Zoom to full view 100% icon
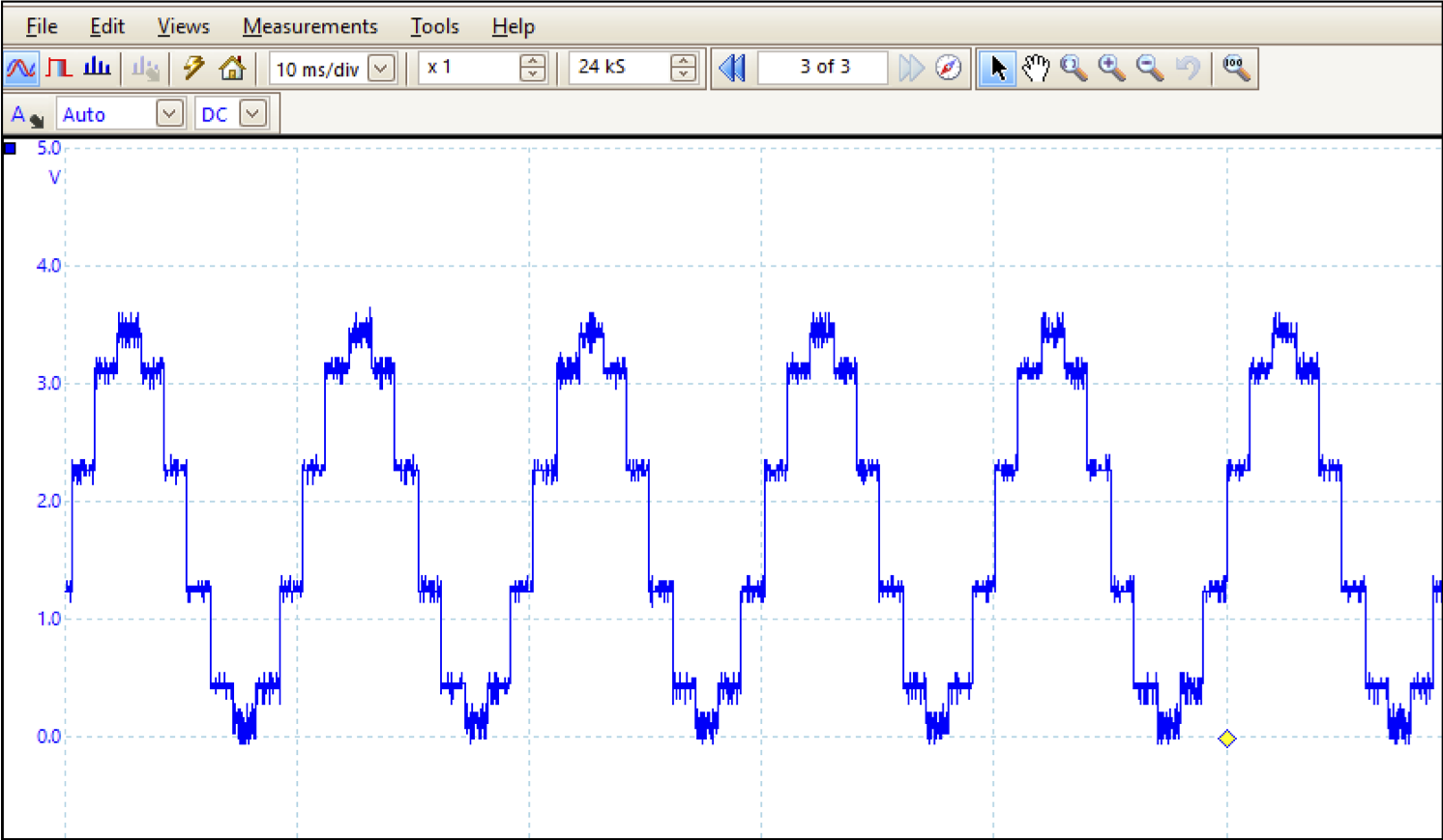This screenshot has height=840, width=1443. (x=1236, y=68)
